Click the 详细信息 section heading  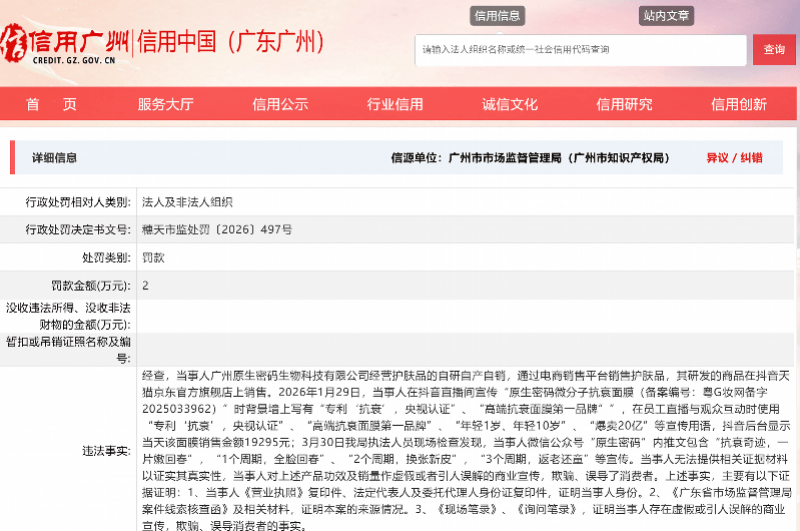pos(54,158)
